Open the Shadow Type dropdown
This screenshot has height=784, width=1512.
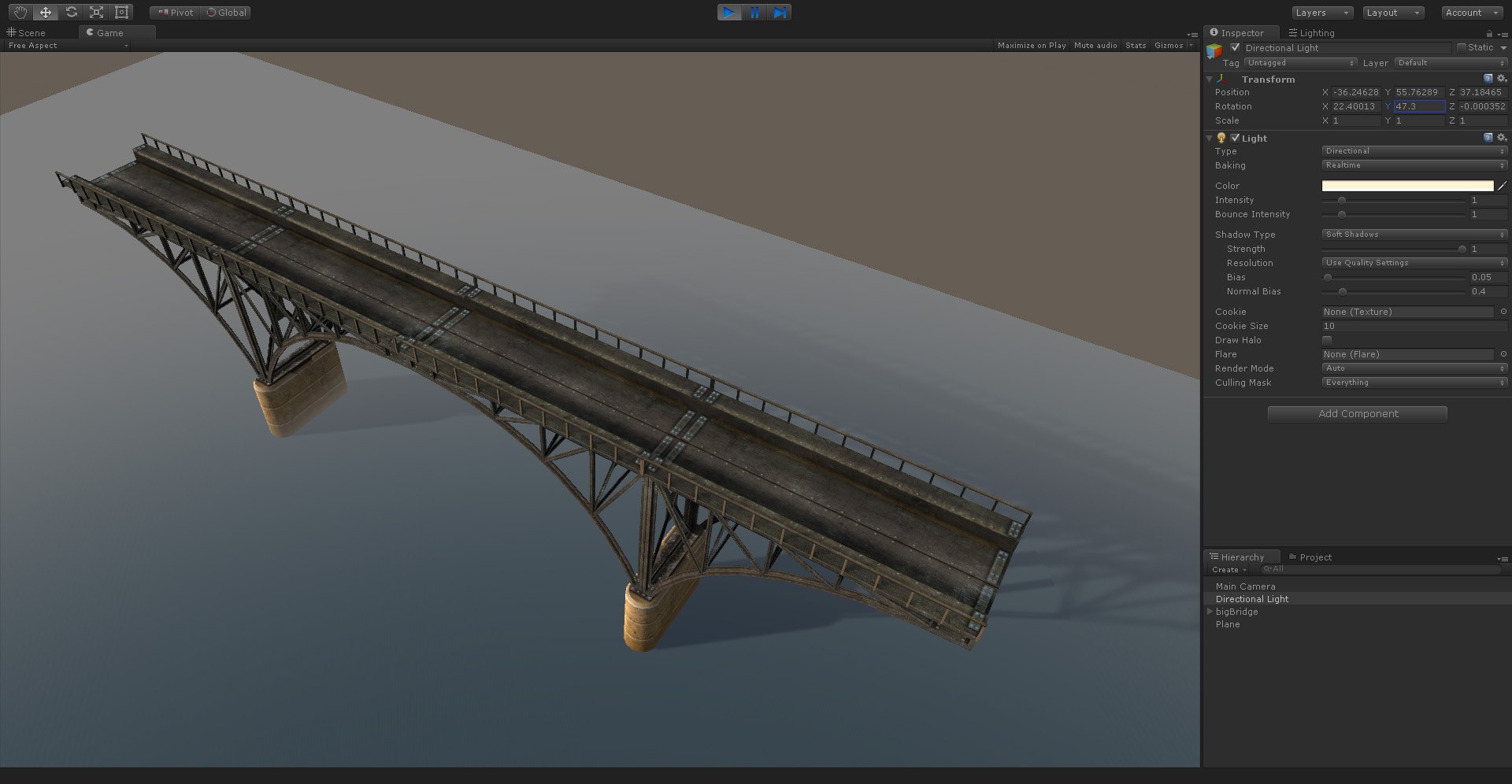pyautogui.click(x=1414, y=235)
